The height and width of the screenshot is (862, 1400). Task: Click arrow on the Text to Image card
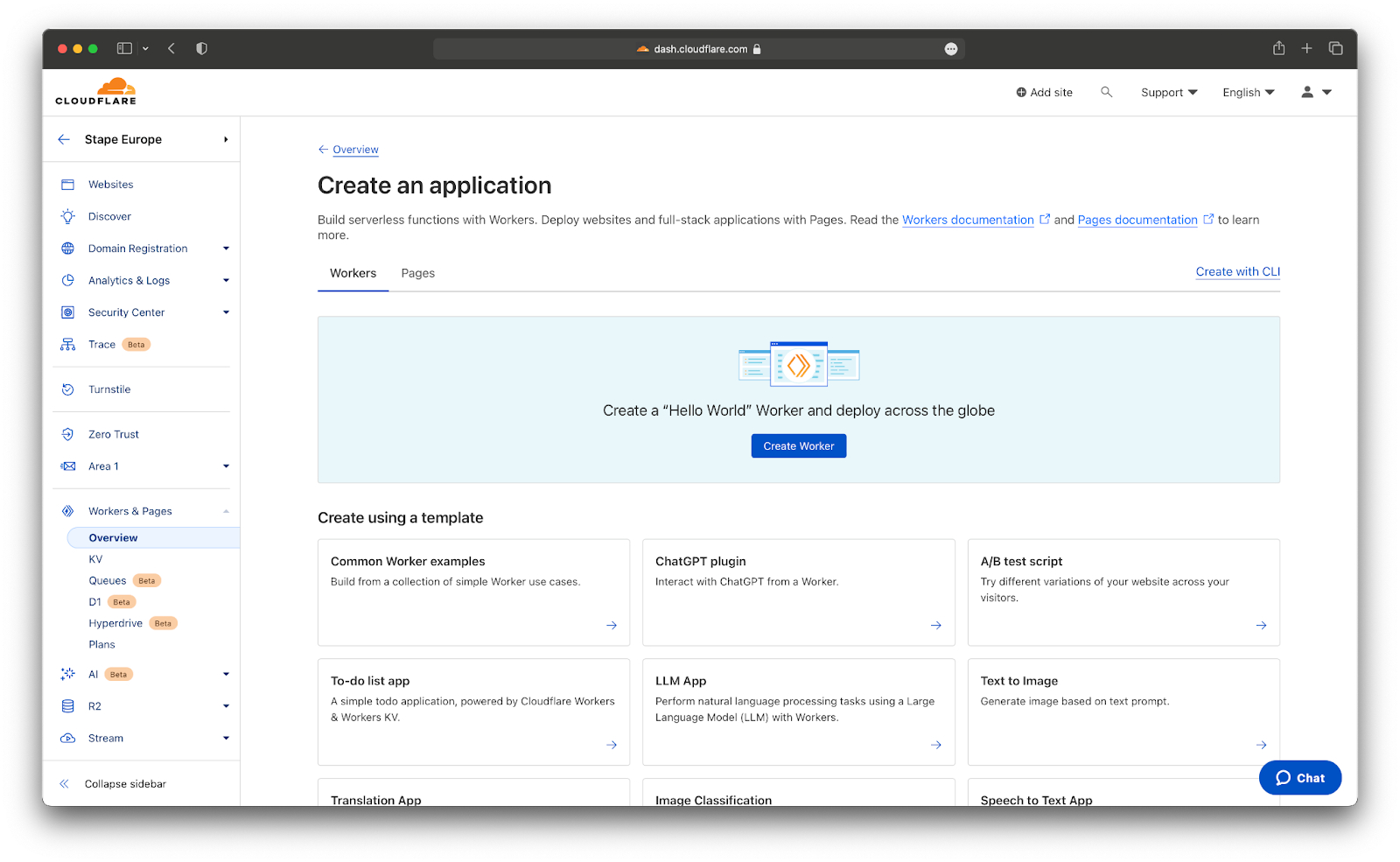[x=1261, y=745]
